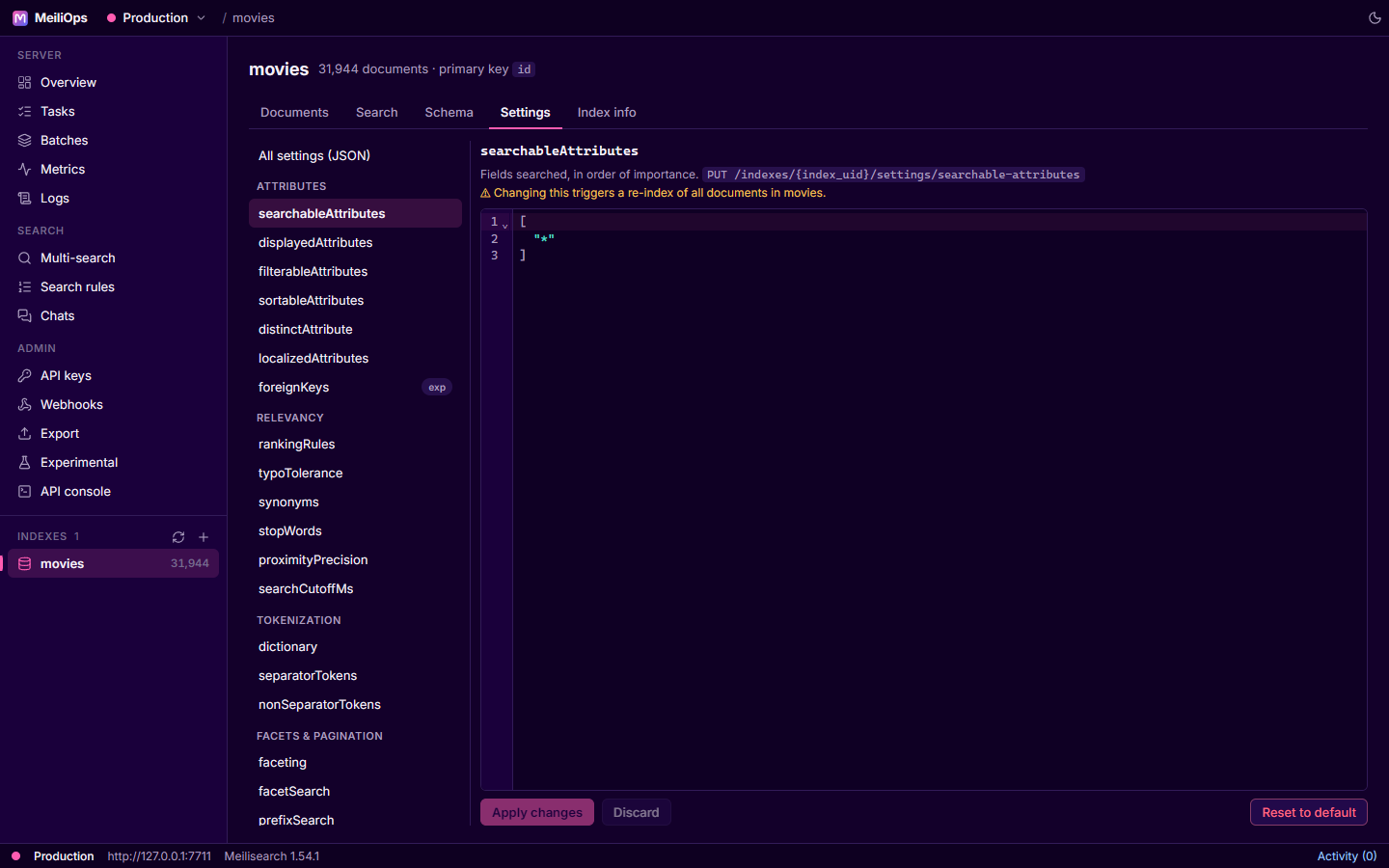The width and height of the screenshot is (1389, 868).
Task: Switch to the Search tab
Action: click(377, 113)
